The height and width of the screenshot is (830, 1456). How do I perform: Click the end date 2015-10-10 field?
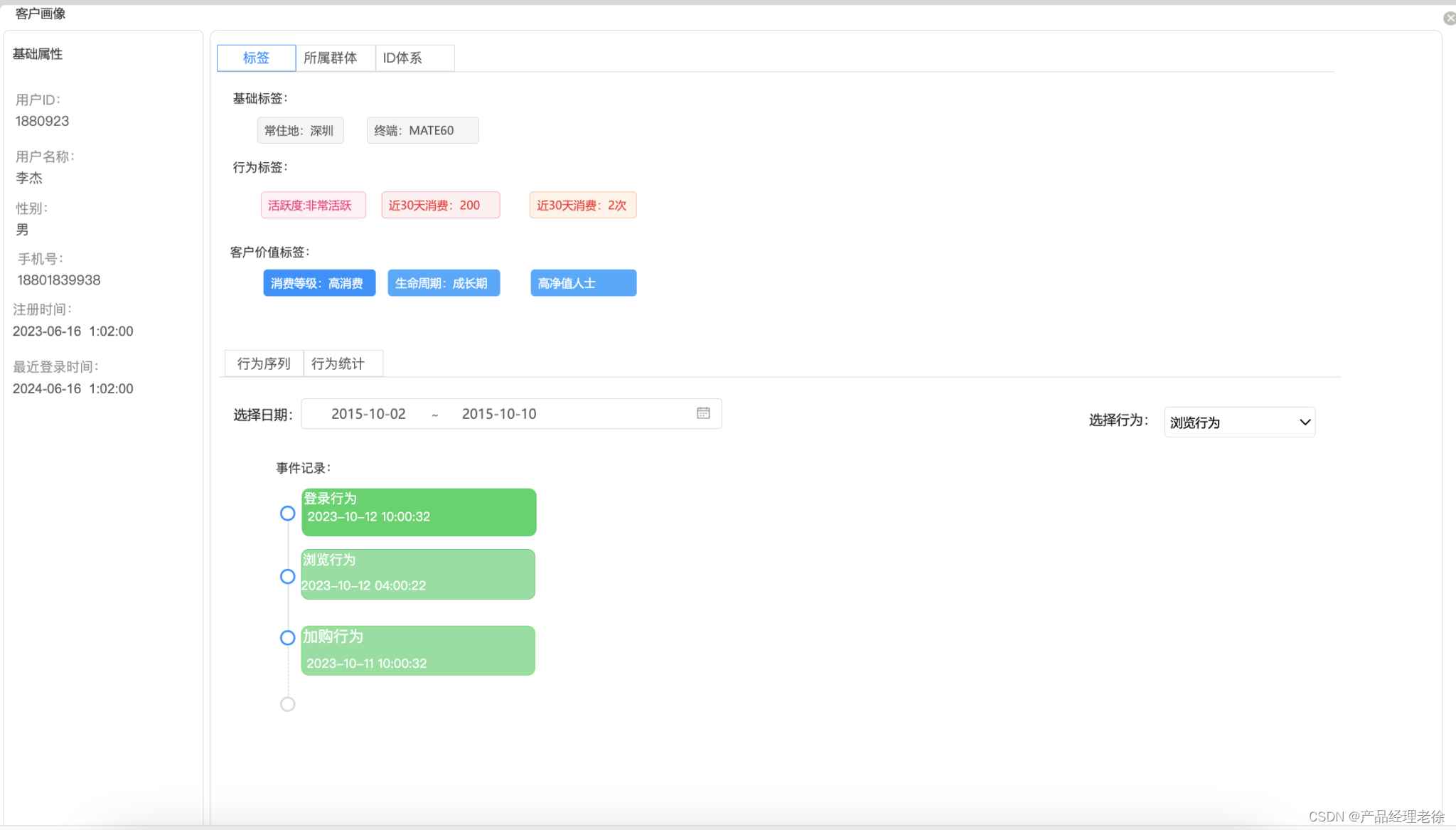499,414
